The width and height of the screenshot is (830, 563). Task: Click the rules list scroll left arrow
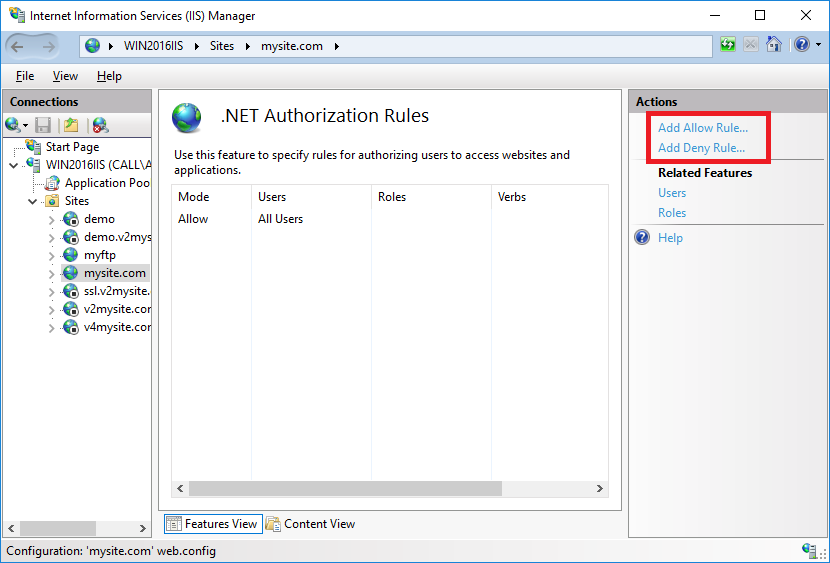[180, 488]
